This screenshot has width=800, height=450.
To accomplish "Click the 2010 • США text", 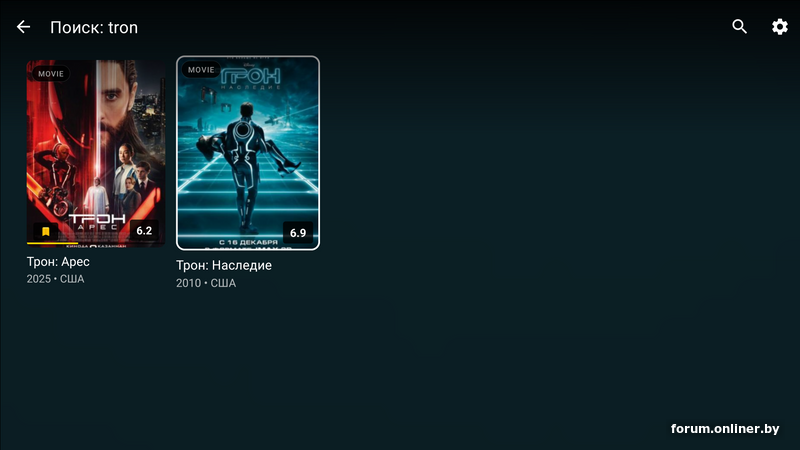I will click(x=206, y=283).
